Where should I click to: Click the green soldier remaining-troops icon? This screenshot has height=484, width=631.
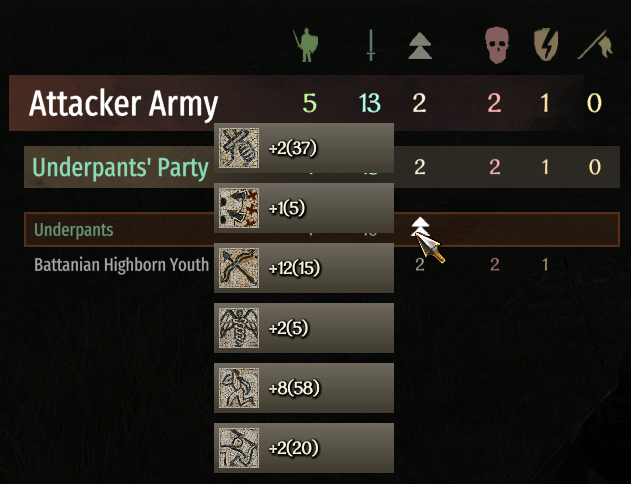[306, 45]
